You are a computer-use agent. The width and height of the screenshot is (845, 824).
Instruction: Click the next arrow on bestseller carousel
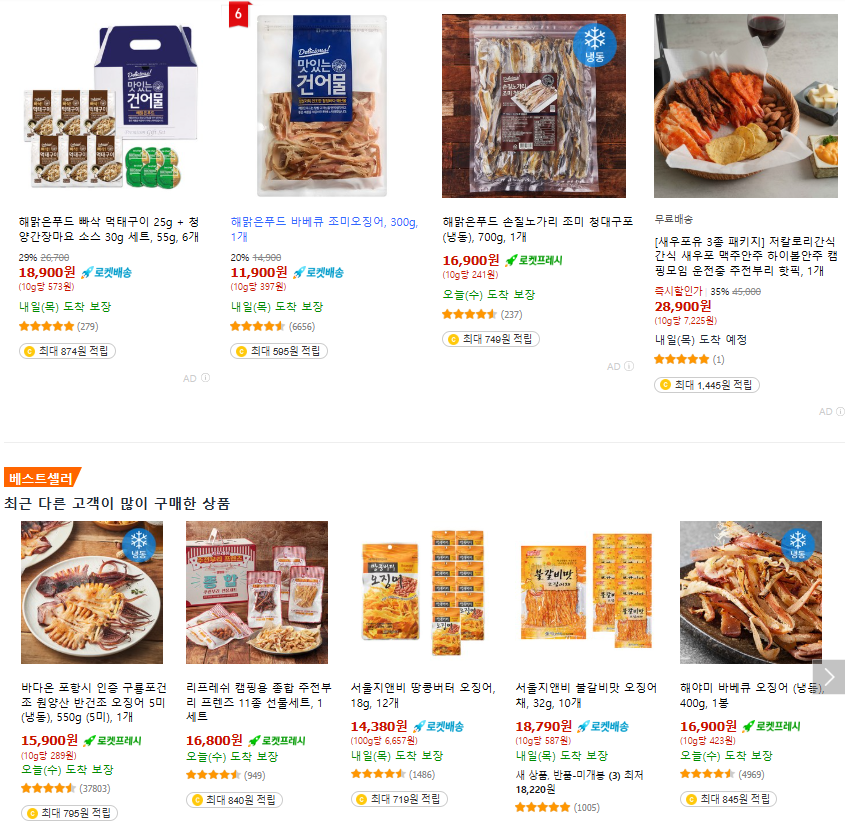tap(828, 676)
